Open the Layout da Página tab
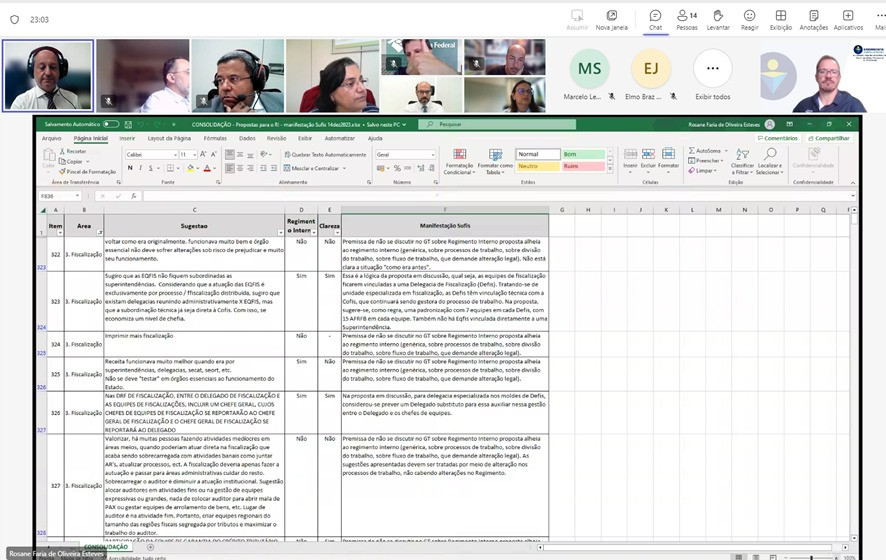This screenshot has width=886, height=560. click(169, 138)
